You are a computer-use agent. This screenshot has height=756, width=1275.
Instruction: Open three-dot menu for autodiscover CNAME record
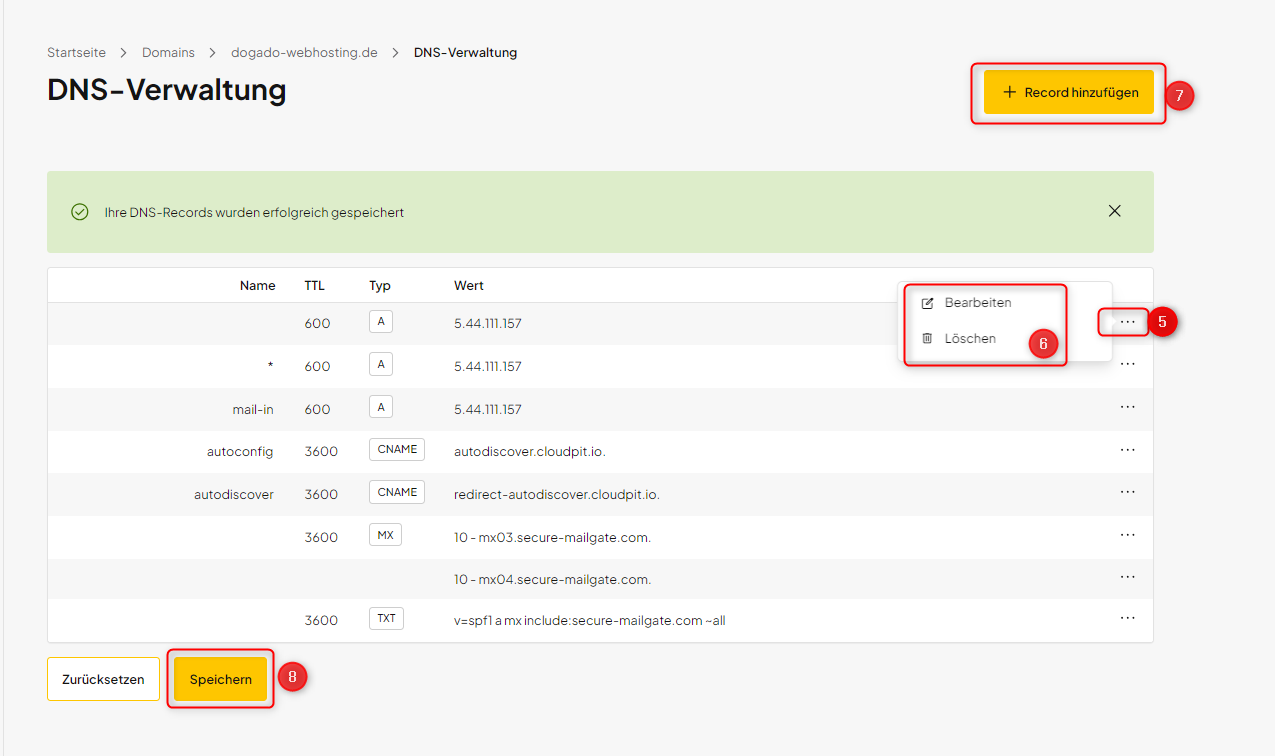click(1127, 493)
